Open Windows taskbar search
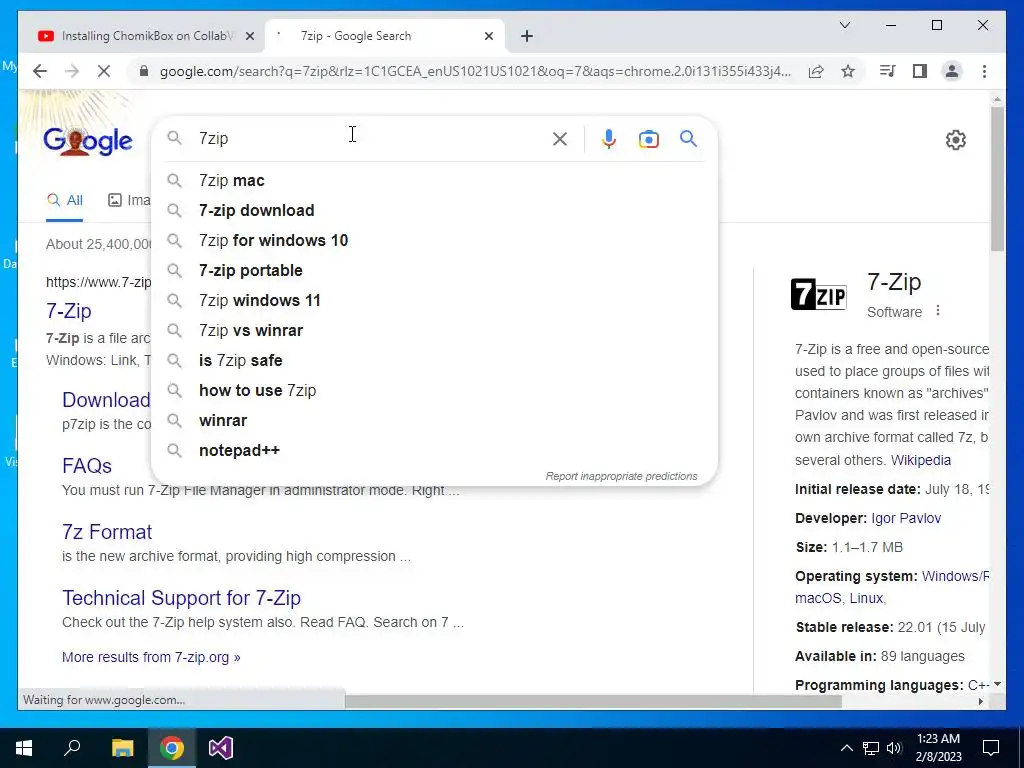Image resolution: width=1024 pixels, height=768 pixels. click(x=72, y=748)
